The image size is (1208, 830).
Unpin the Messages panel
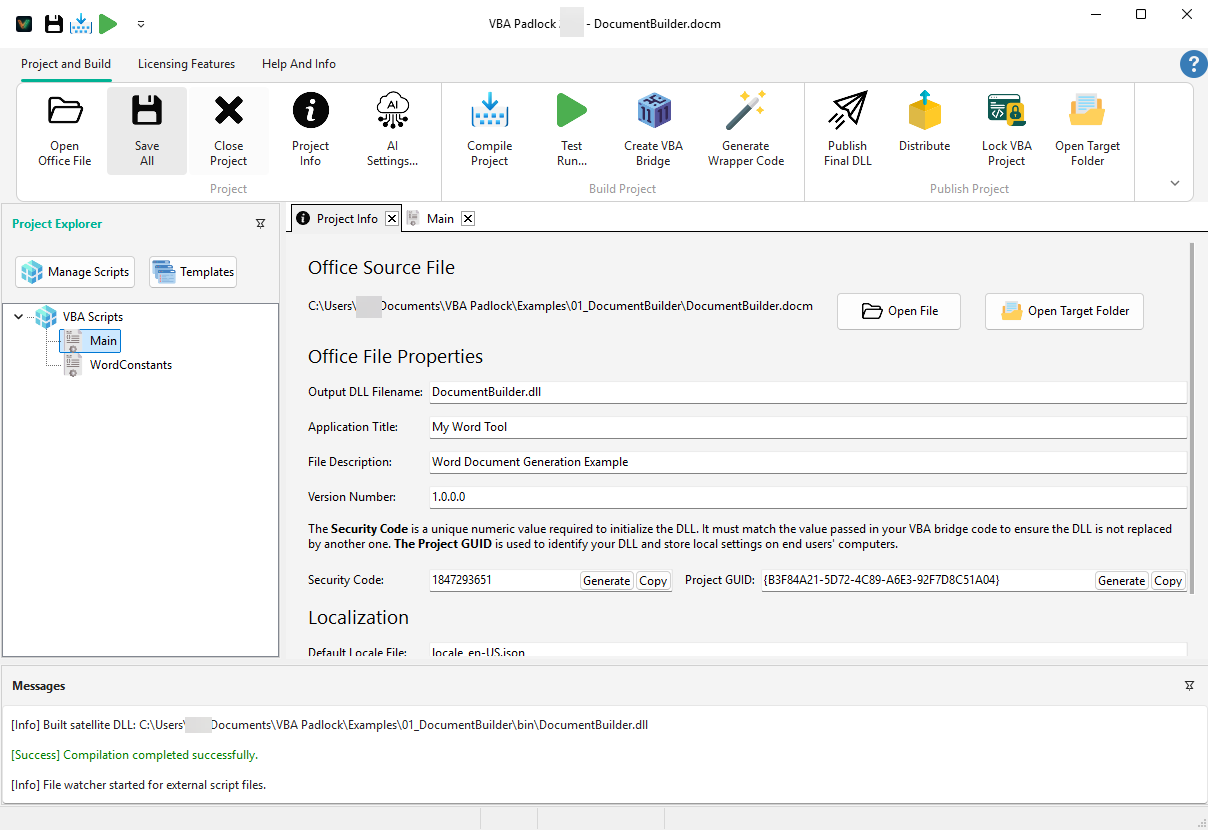point(1189,686)
